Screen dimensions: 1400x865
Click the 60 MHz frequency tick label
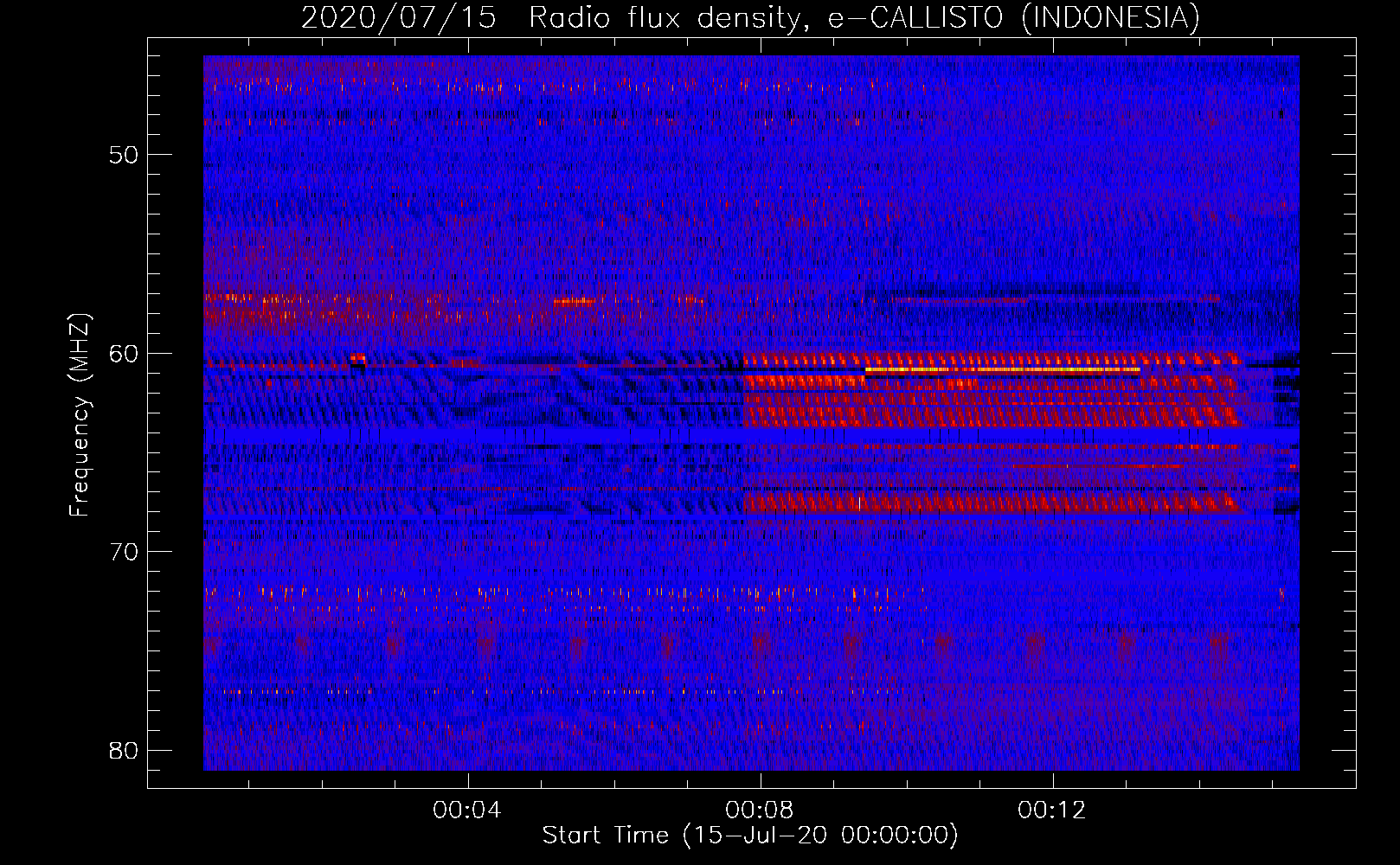click(x=124, y=353)
